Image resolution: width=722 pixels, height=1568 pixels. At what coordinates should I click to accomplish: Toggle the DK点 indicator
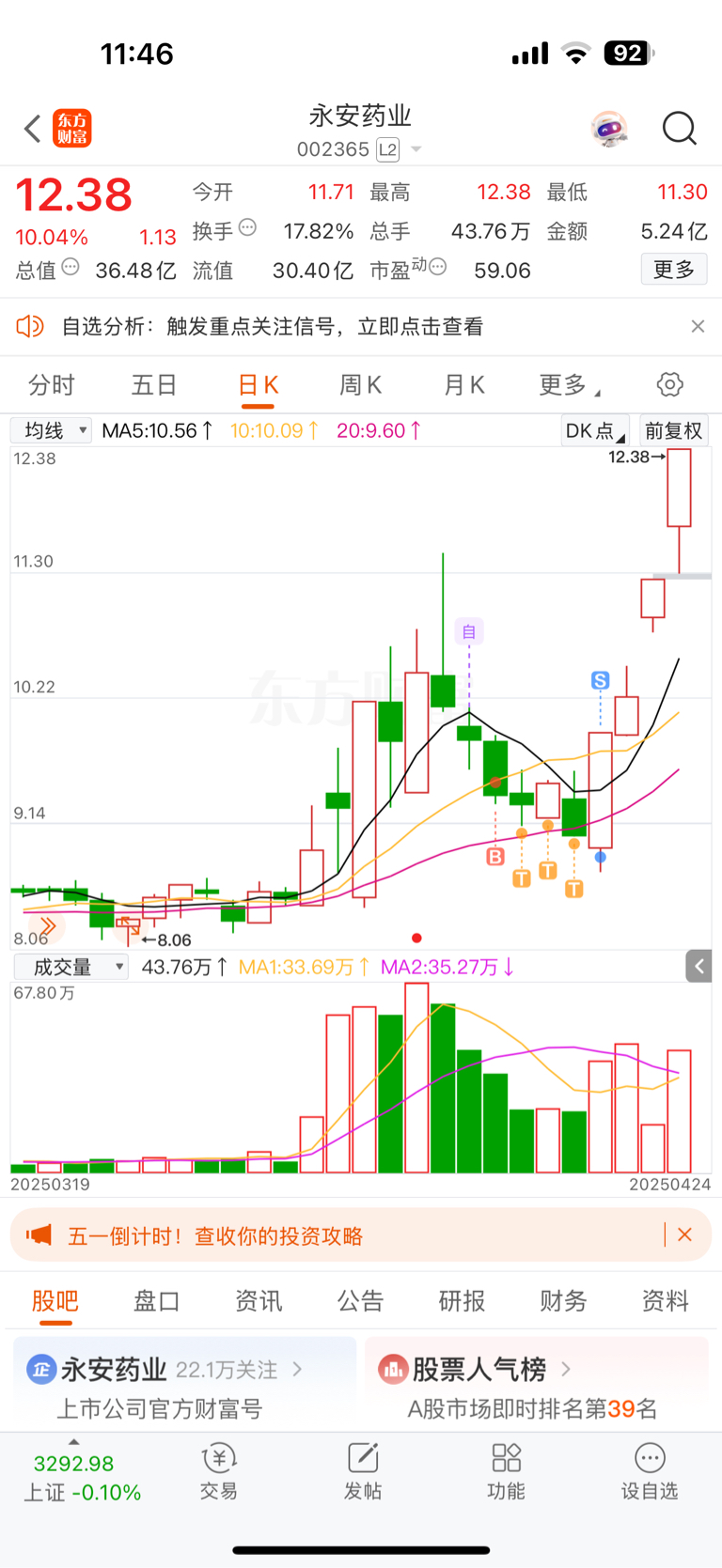click(595, 430)
